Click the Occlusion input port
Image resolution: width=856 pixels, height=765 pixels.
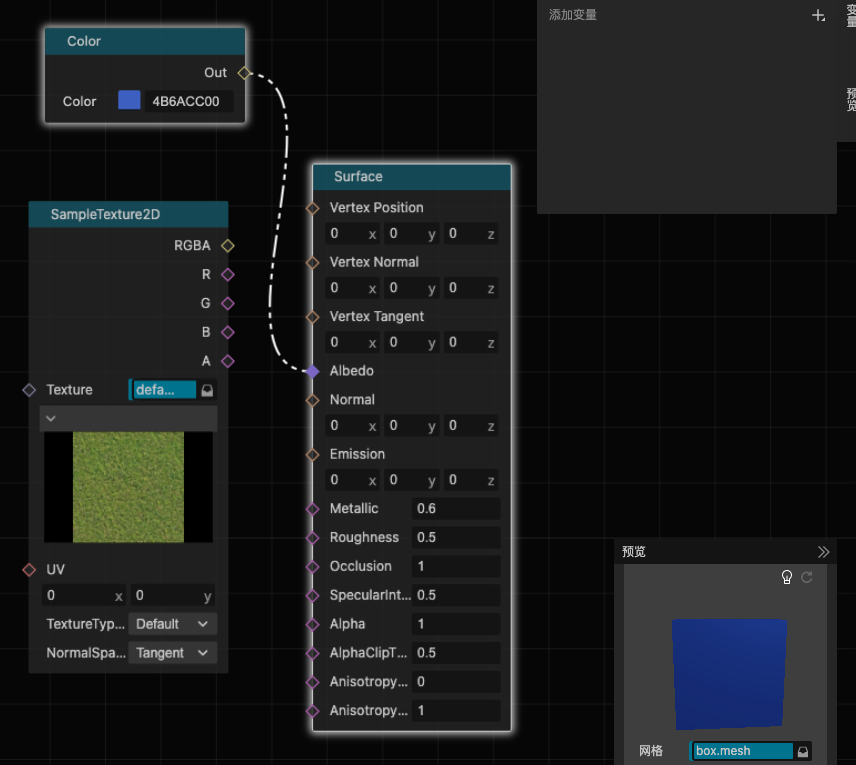312,567
